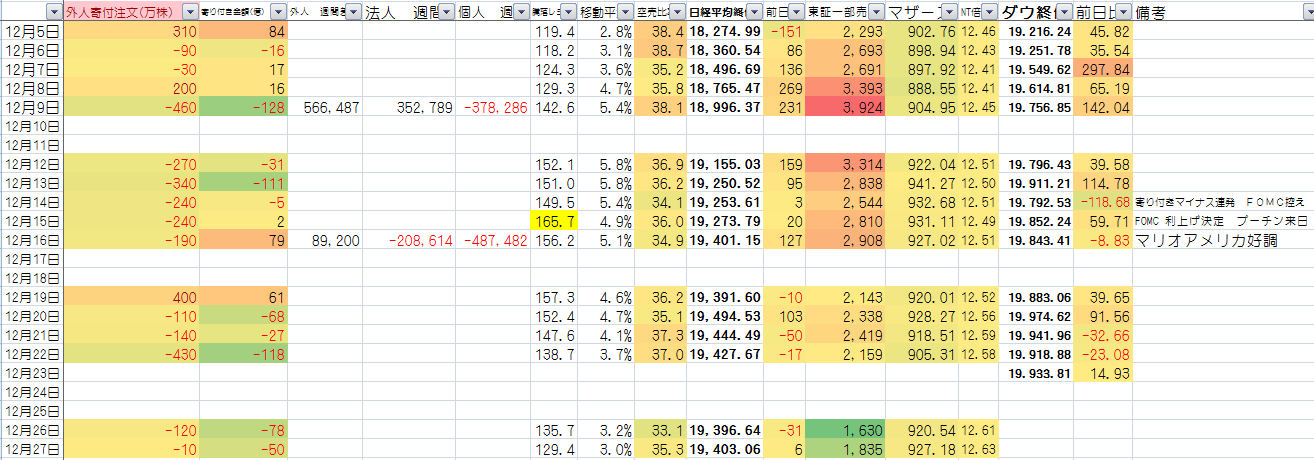Expand the 法人 週間 column filter
Image resolution: width=1314 pixels, height=460 pixels.
pos(445,13)
